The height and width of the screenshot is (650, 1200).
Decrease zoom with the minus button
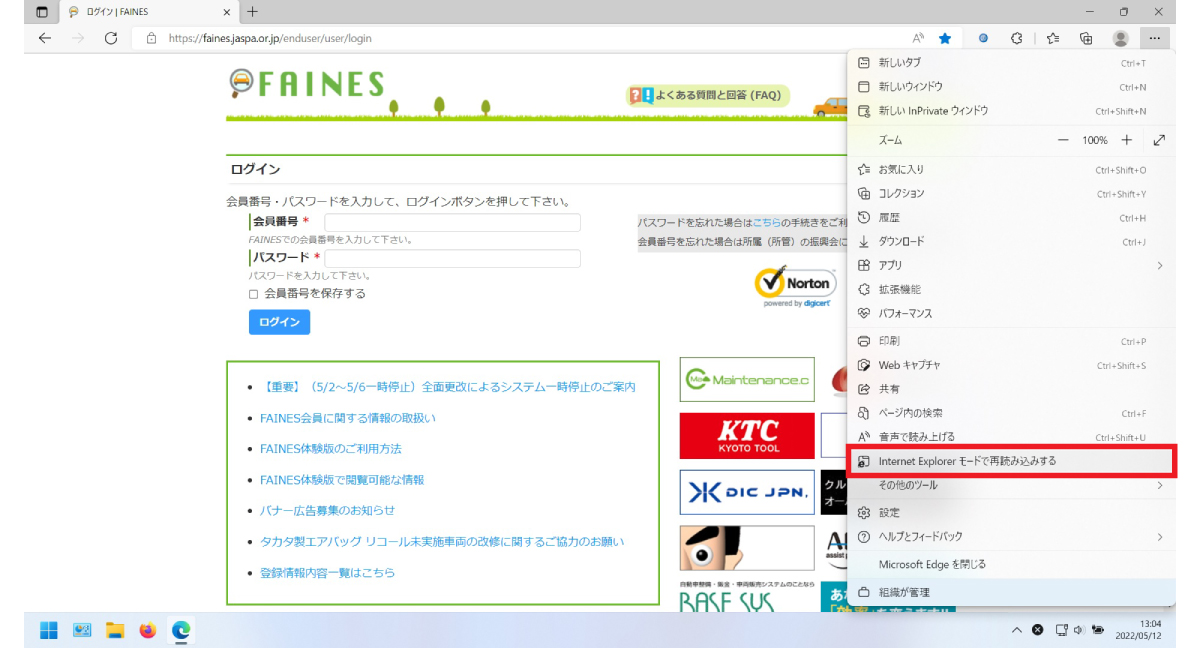(x=1063, y=140)
